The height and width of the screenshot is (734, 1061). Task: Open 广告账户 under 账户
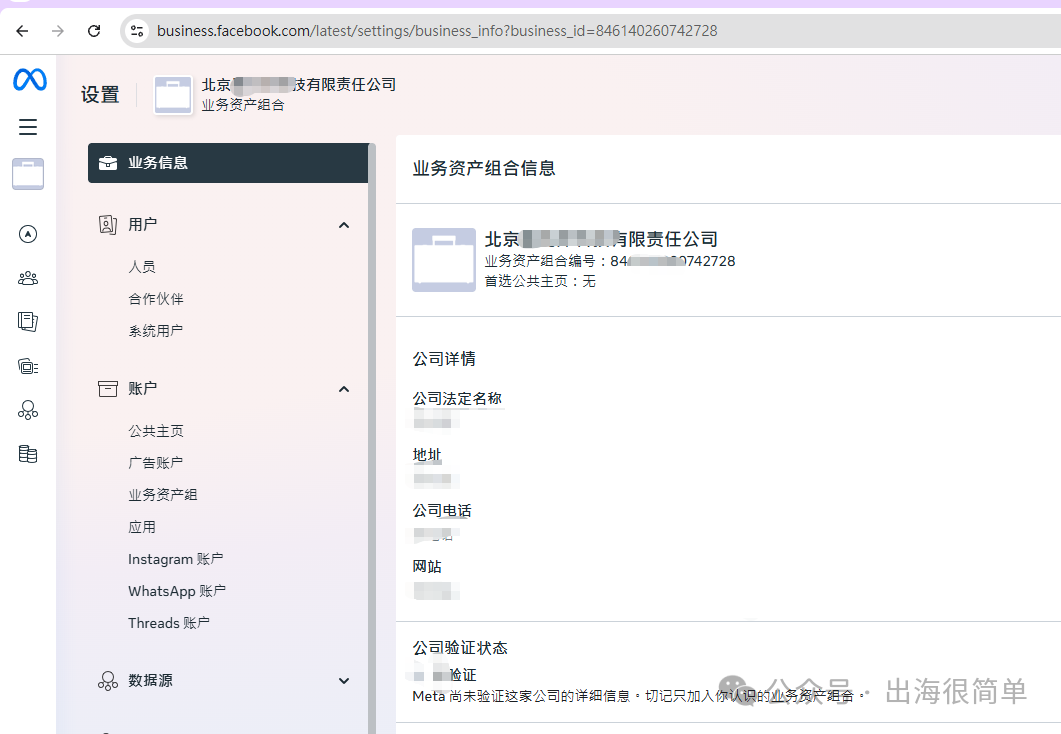click(156, 463)
